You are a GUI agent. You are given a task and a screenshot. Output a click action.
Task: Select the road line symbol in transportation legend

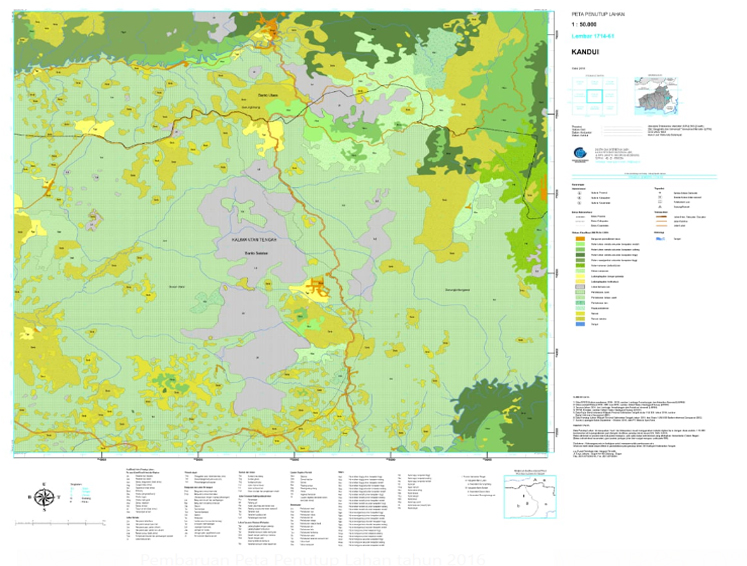click(662, 216)
